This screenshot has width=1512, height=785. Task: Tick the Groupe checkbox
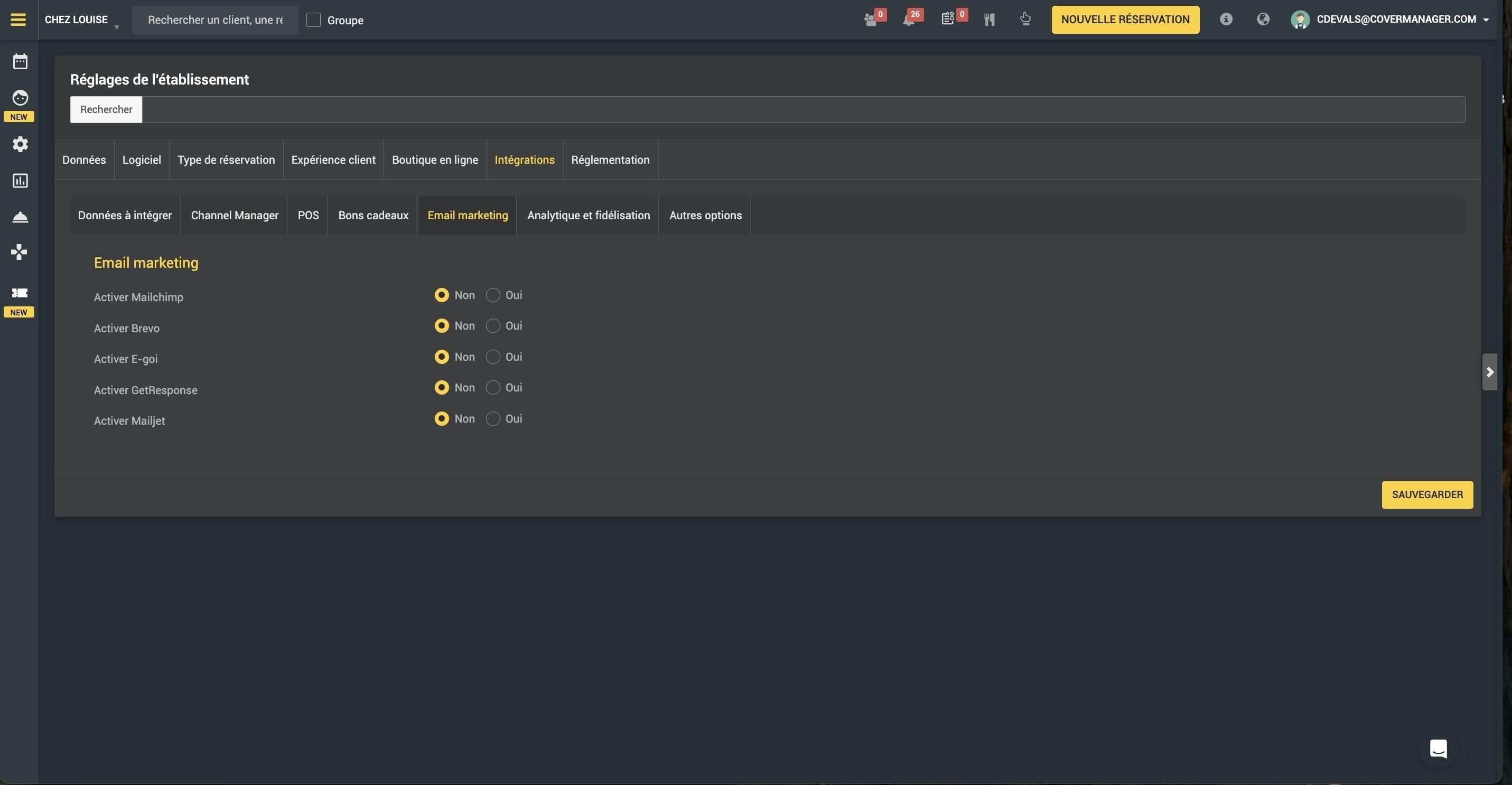[313, 20]
